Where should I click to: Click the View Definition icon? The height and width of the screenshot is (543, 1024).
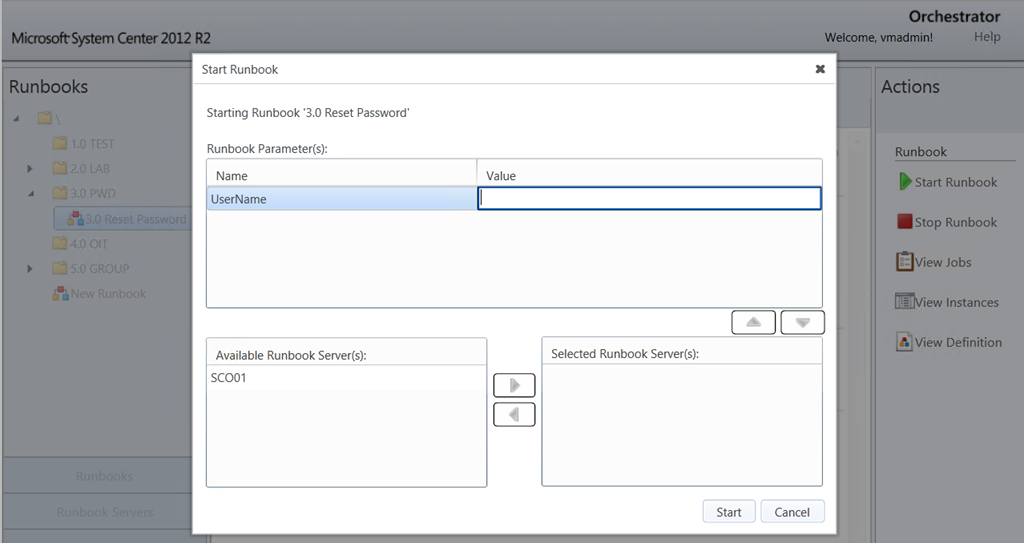904,342
